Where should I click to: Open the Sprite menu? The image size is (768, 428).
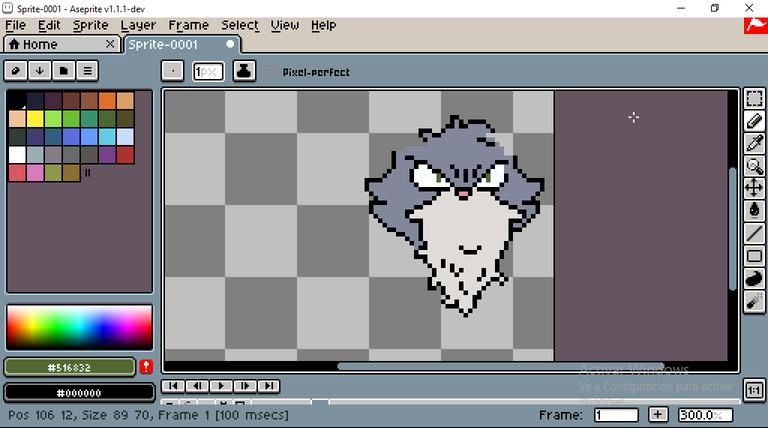pos(91,25)
